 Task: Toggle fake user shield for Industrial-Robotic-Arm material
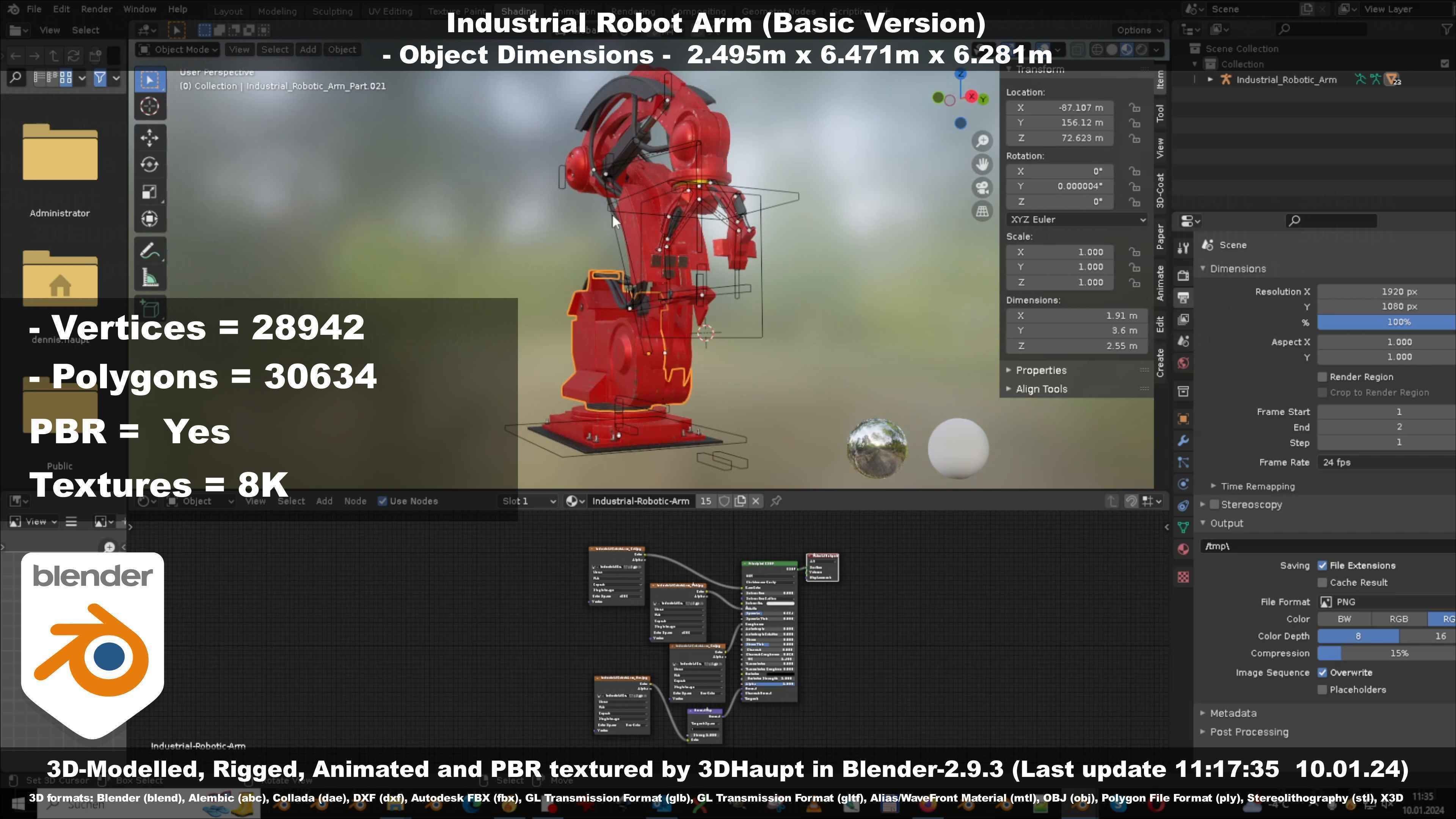tap(724, 501)
